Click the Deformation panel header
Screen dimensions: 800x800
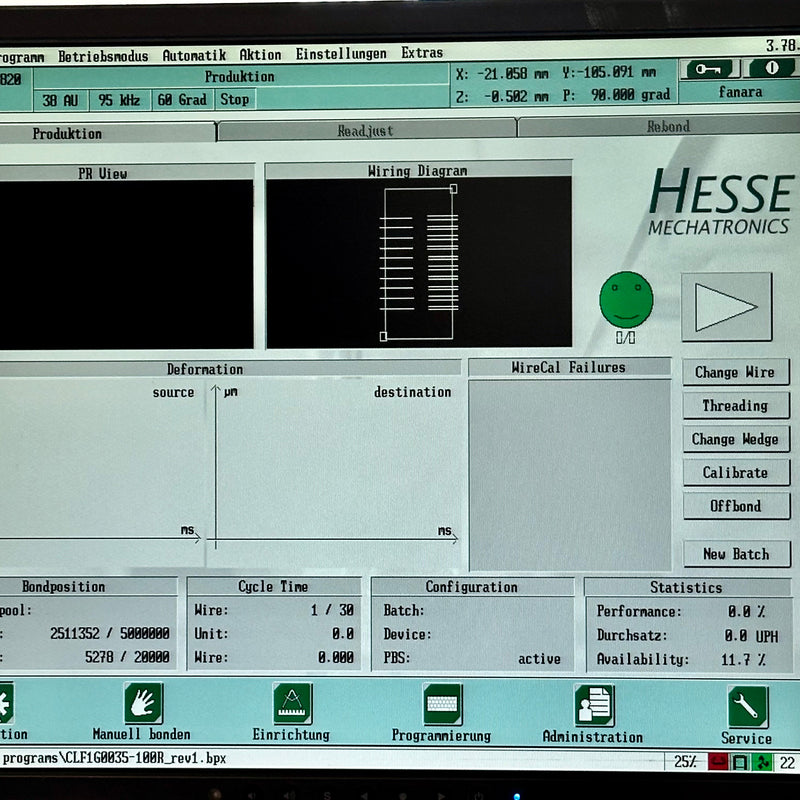click(230, 369)
